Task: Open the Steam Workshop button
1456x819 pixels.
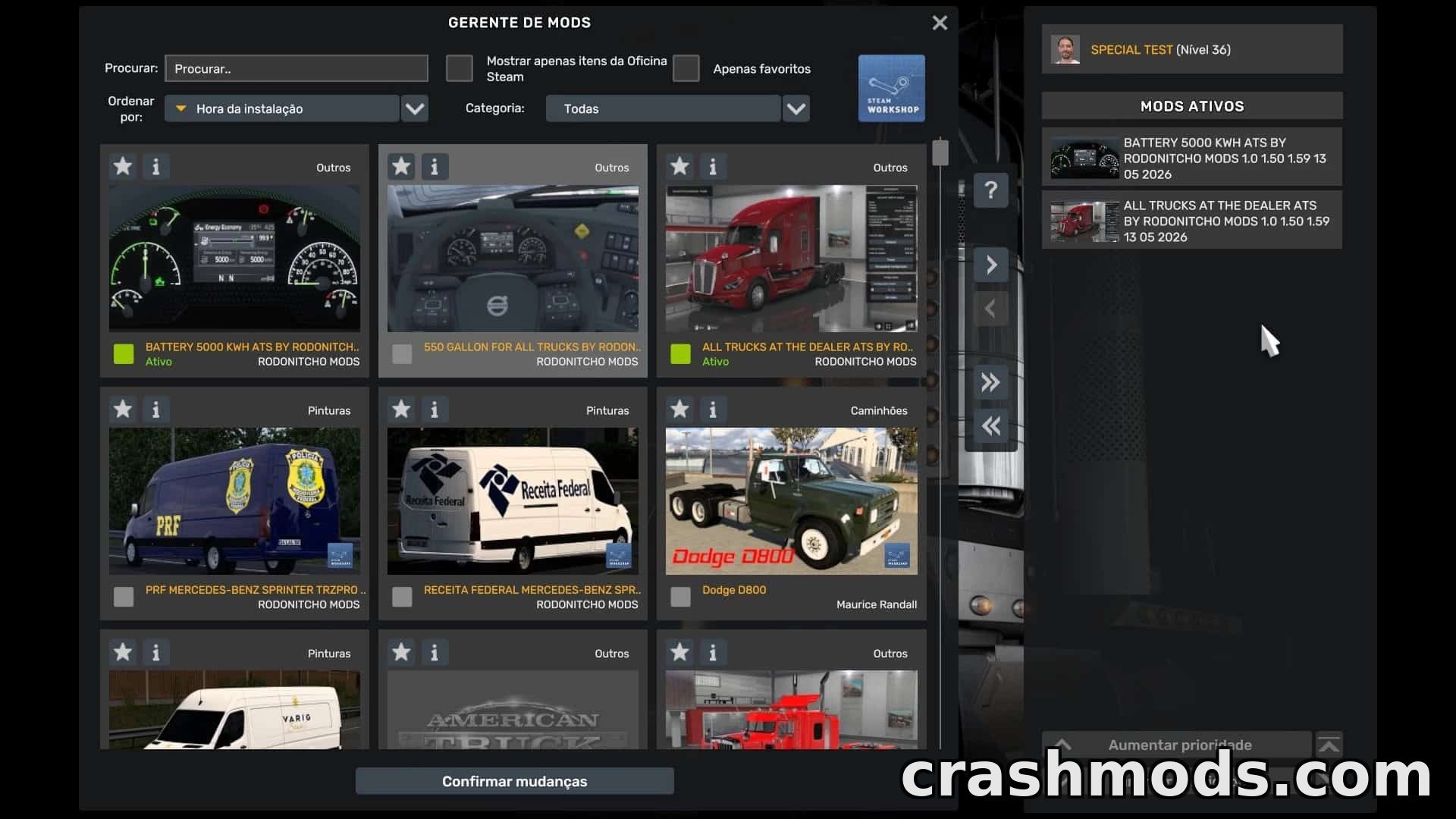Action: click(891, 88)
